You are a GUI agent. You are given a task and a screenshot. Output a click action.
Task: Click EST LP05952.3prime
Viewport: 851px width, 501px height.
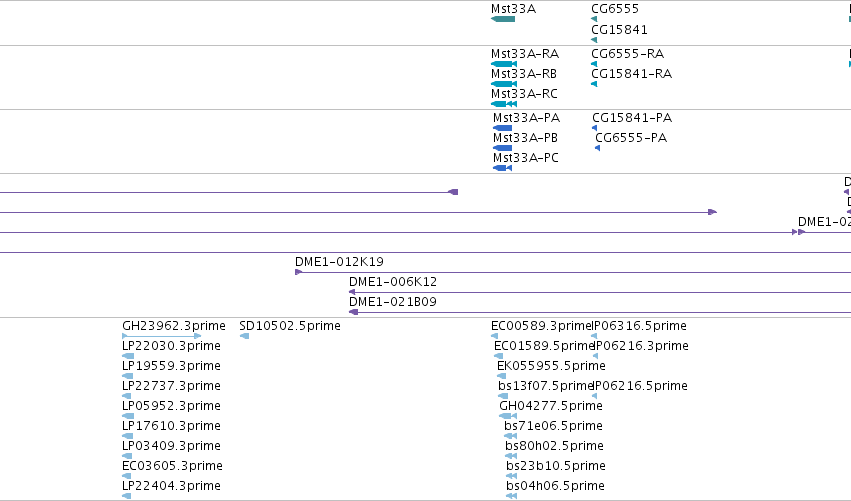(172, 406)
